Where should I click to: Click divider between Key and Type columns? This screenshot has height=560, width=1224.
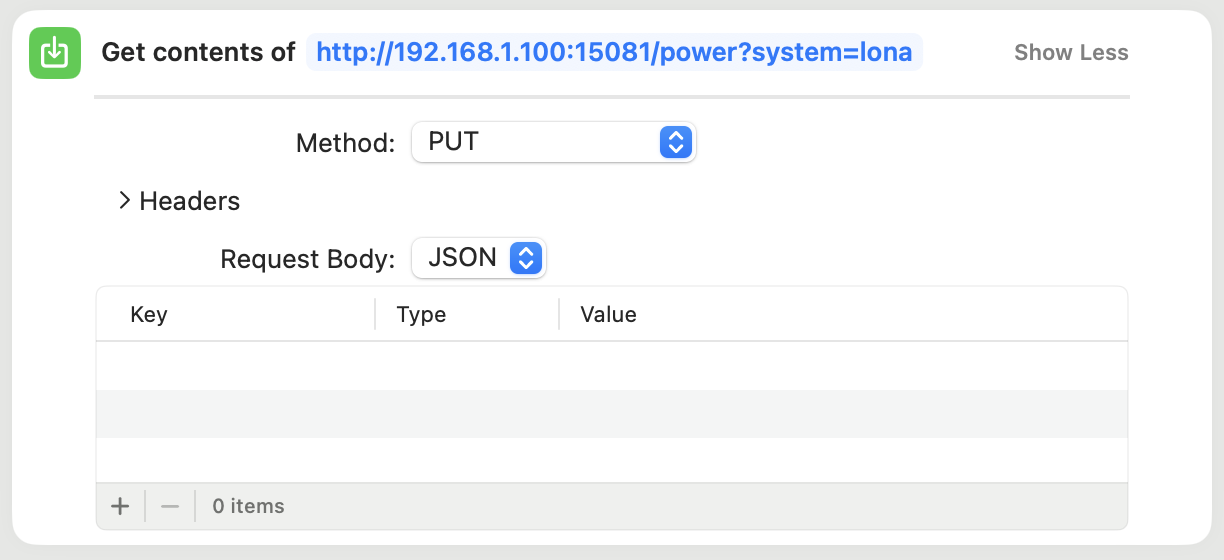tap(375, 314)
